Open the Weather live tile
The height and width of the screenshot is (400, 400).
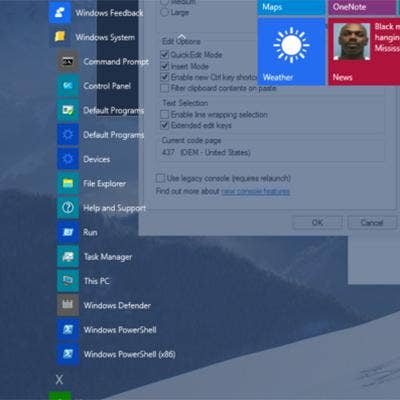pos(291,52)
